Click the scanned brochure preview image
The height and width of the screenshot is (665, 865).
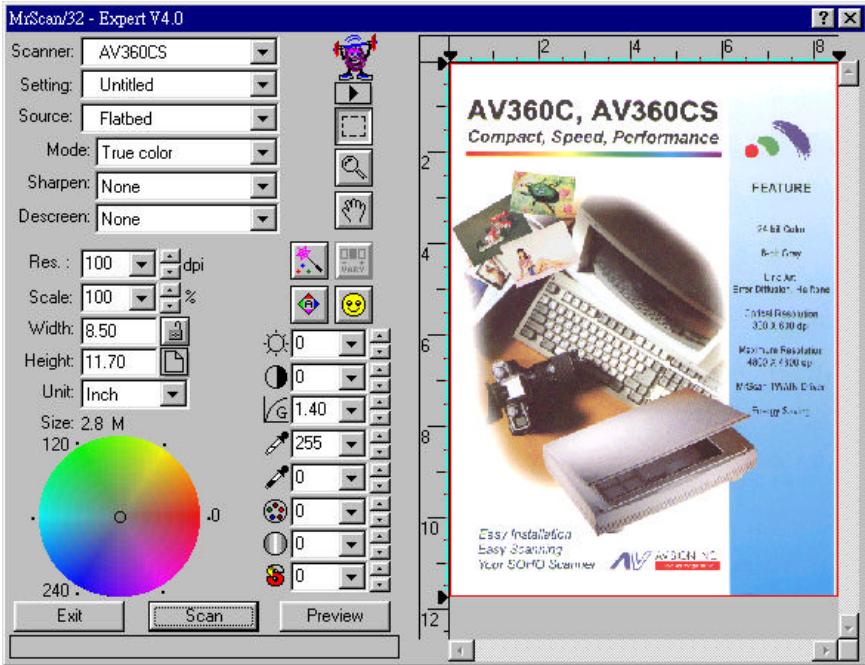coord(644,329)
